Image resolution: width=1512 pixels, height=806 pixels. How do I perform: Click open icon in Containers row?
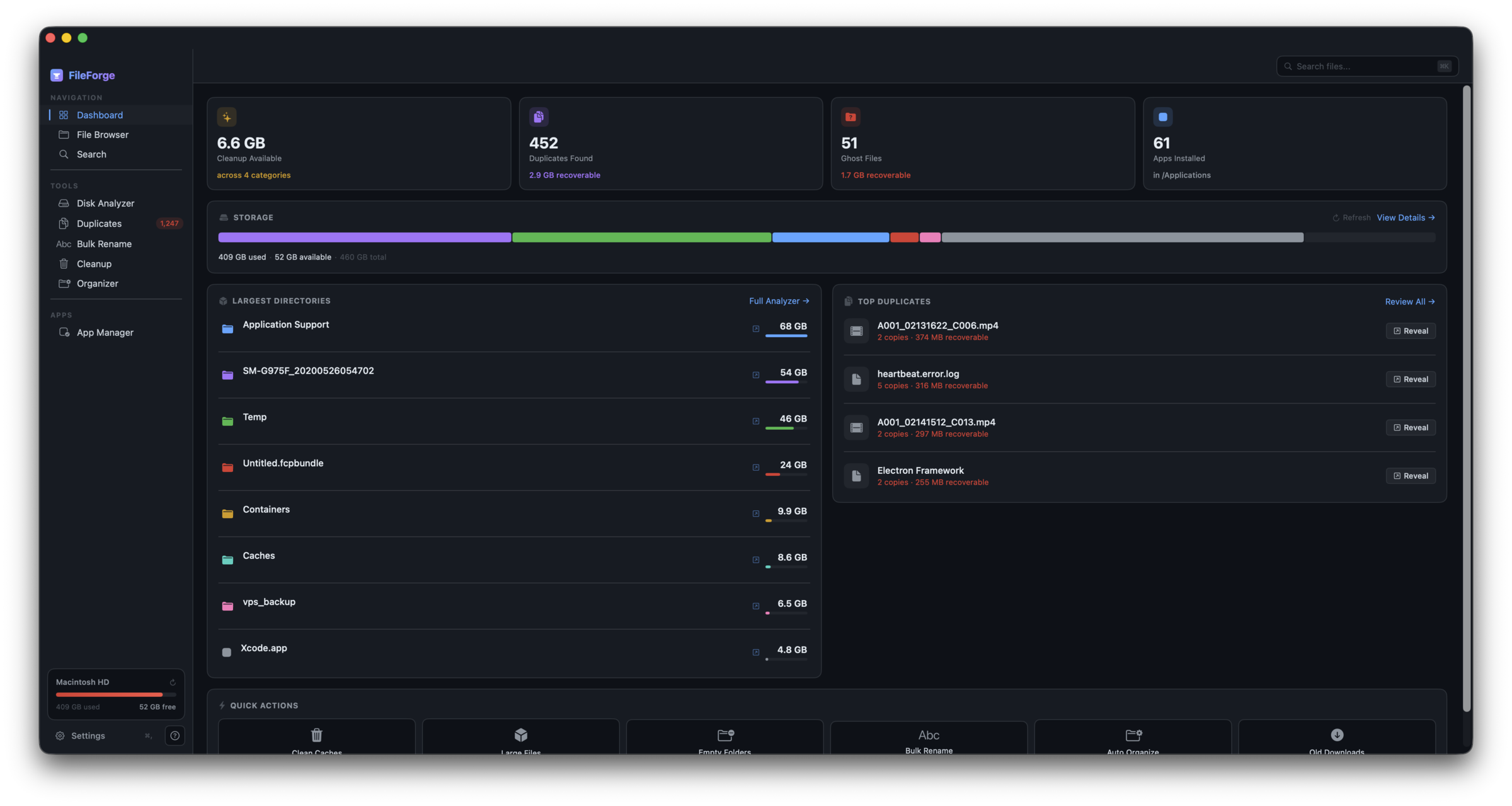click(x=756, y=514)
